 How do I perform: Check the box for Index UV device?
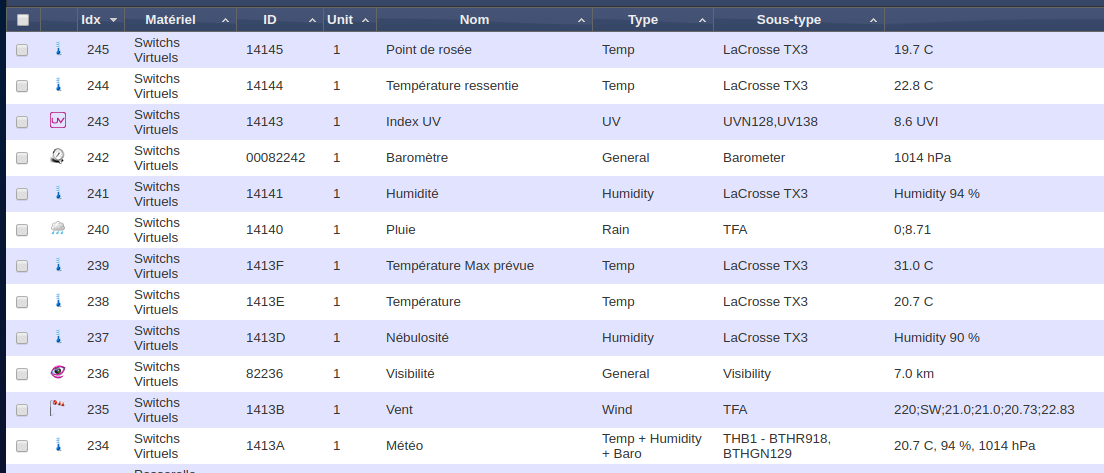click(23, 122)
